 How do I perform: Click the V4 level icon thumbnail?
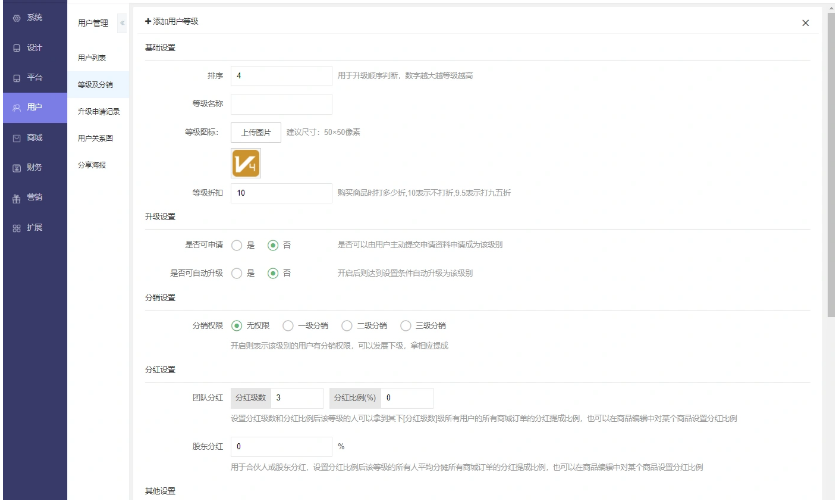click(246, 163)
